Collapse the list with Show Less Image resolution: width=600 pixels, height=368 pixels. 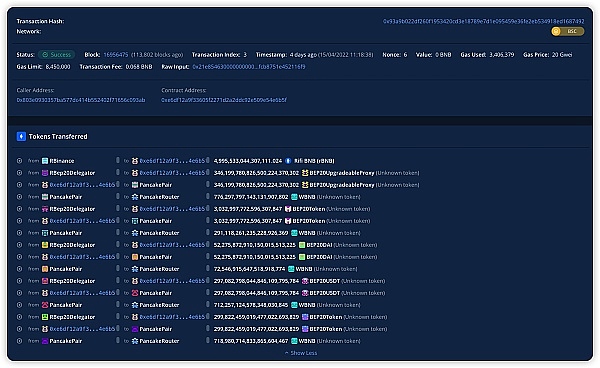pos(301,353)
